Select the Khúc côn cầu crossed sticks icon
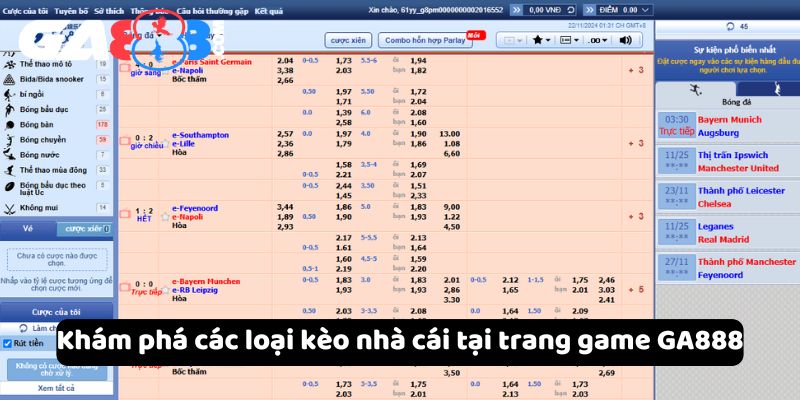Viewport: 800px width, 400px height. (x=9, y=208)
